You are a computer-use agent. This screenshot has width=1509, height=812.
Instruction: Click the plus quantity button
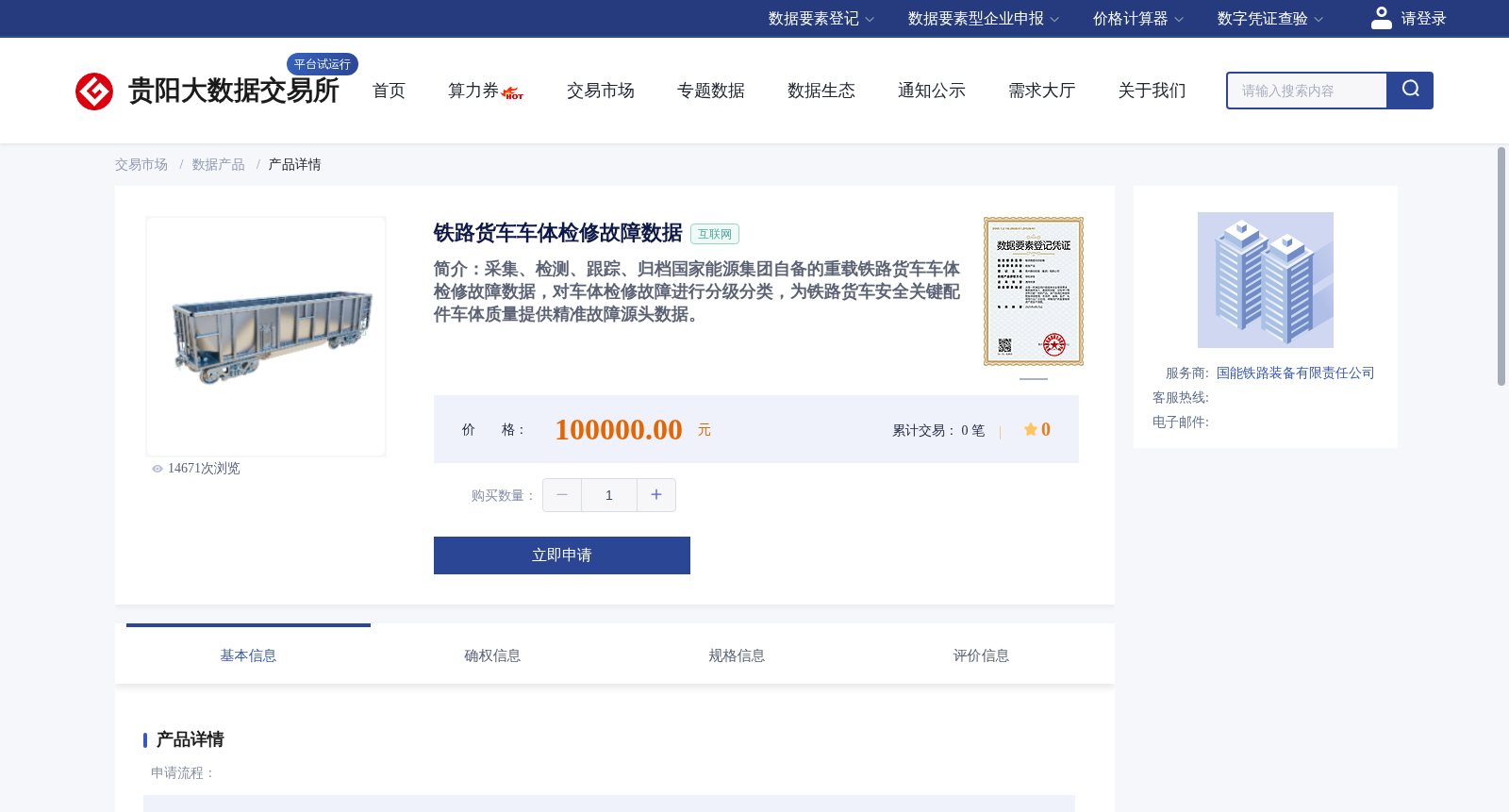pos(656,495)
